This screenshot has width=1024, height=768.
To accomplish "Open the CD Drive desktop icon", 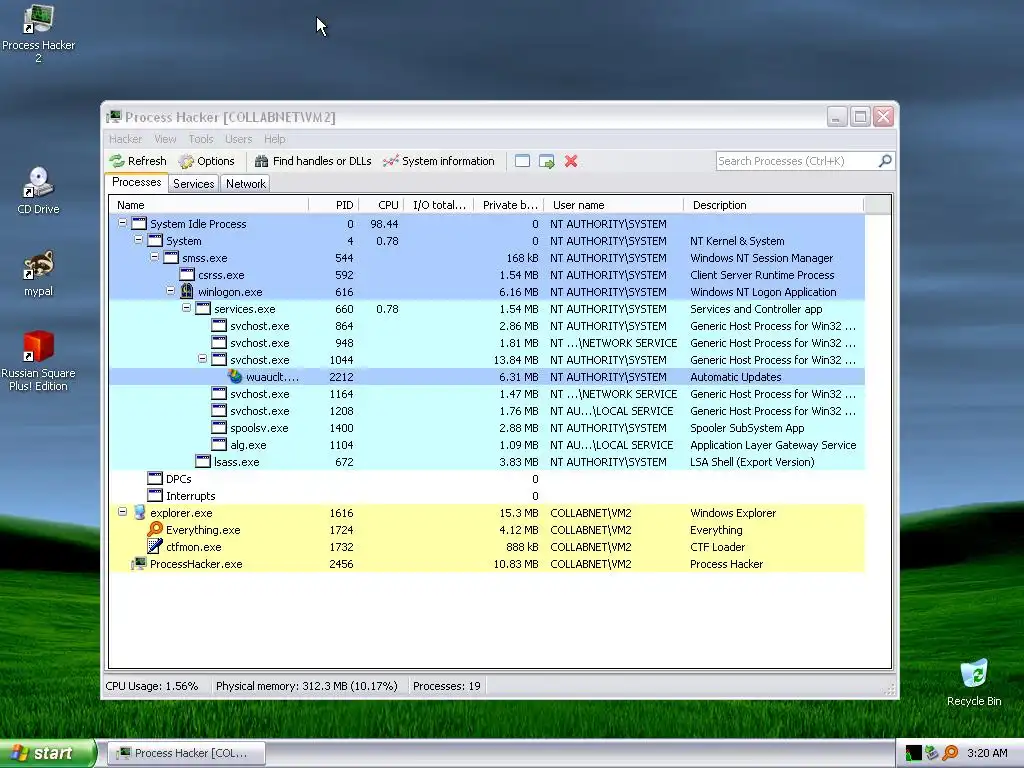I will [38, 190].
